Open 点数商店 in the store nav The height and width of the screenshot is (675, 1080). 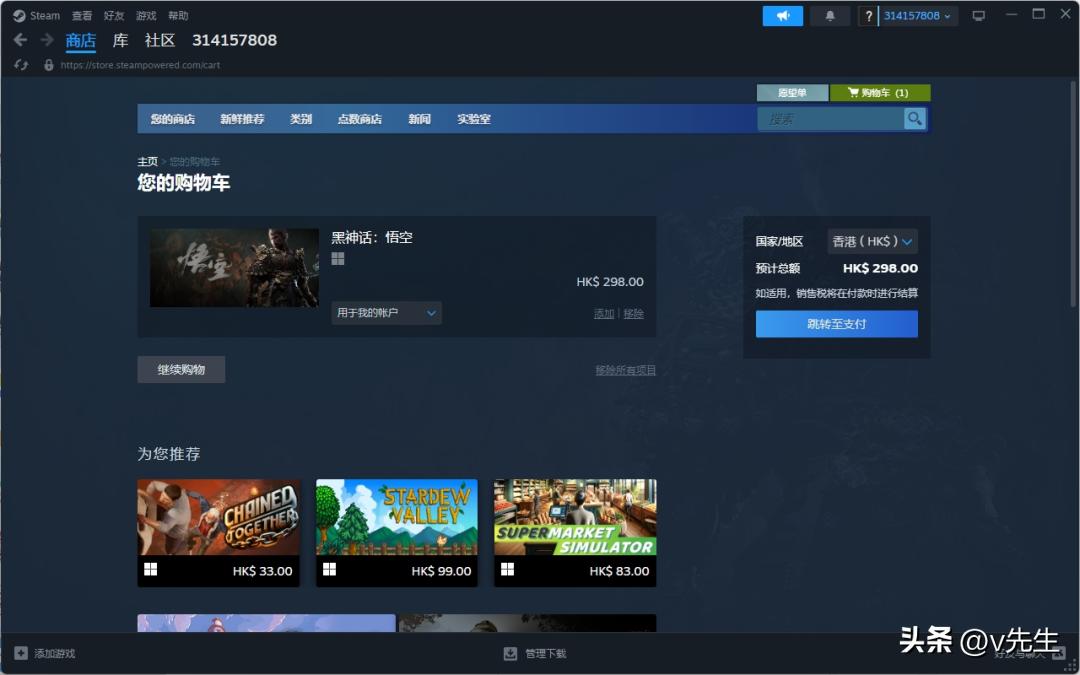pyautogui.click(x=360, y=118)
